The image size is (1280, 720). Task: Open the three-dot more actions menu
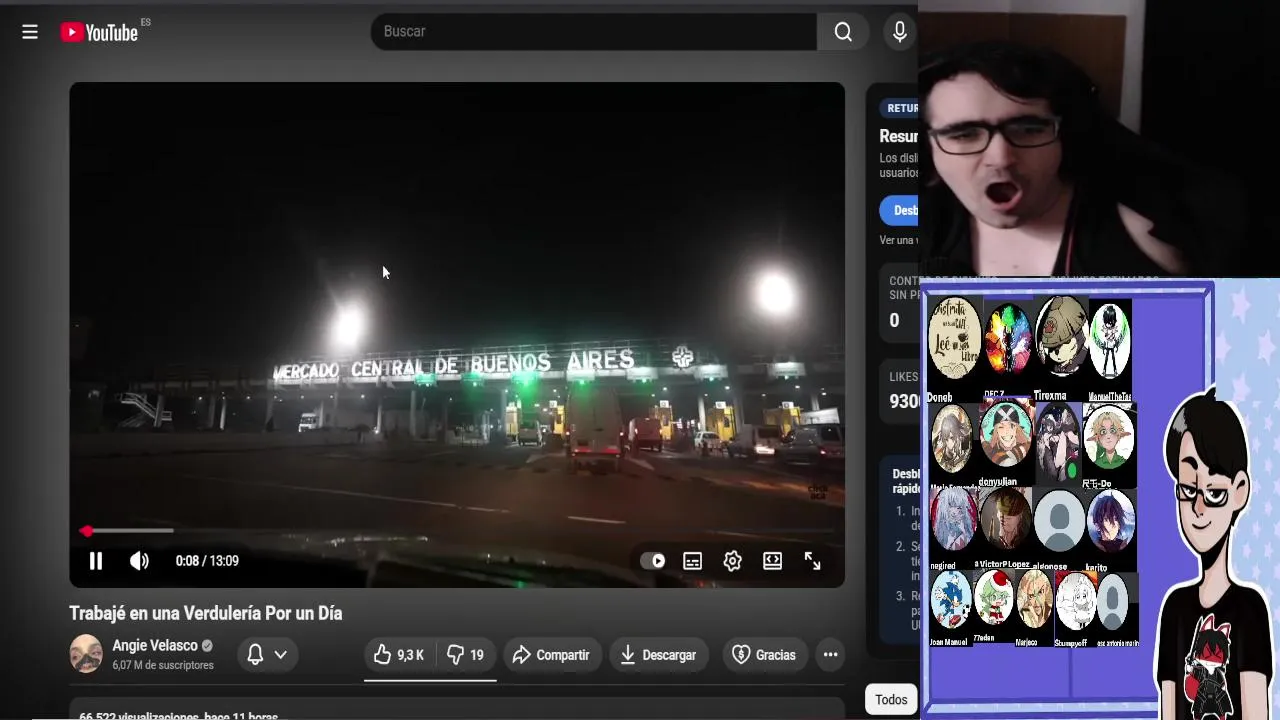pos(830,655)
